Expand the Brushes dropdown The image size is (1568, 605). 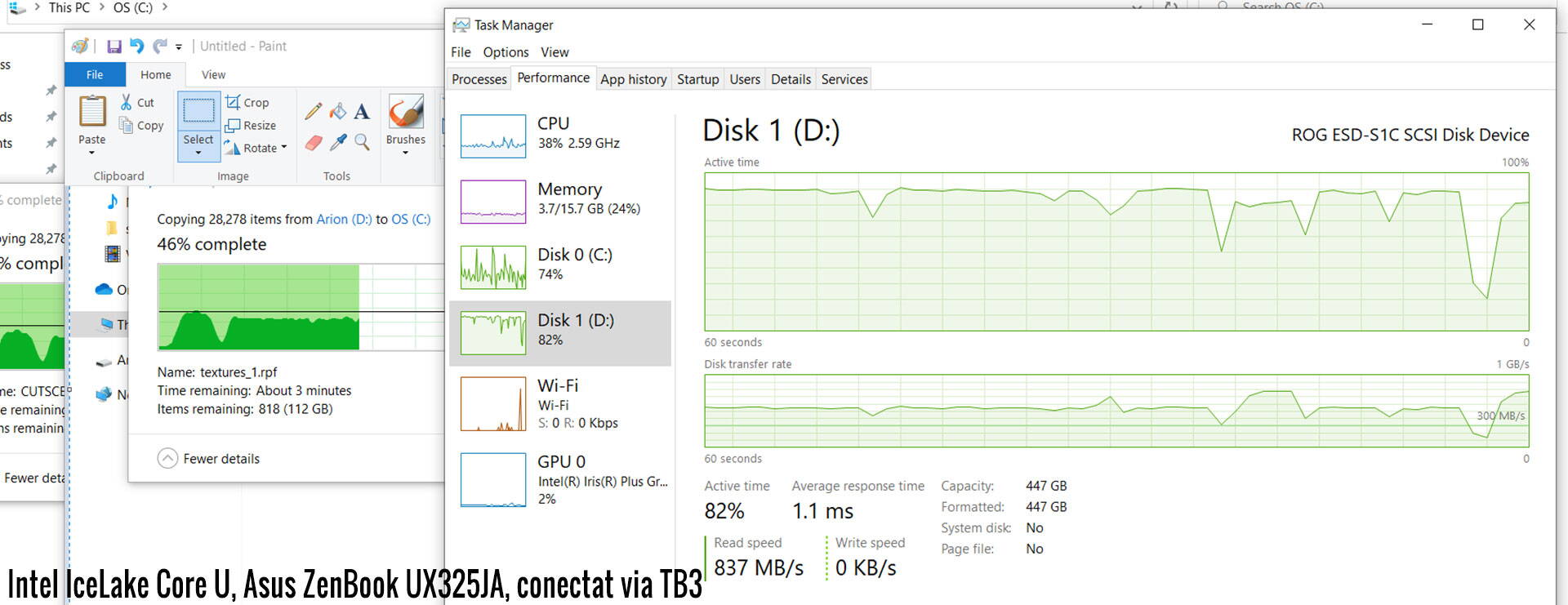pyautogui.click(x=405, y=153)
